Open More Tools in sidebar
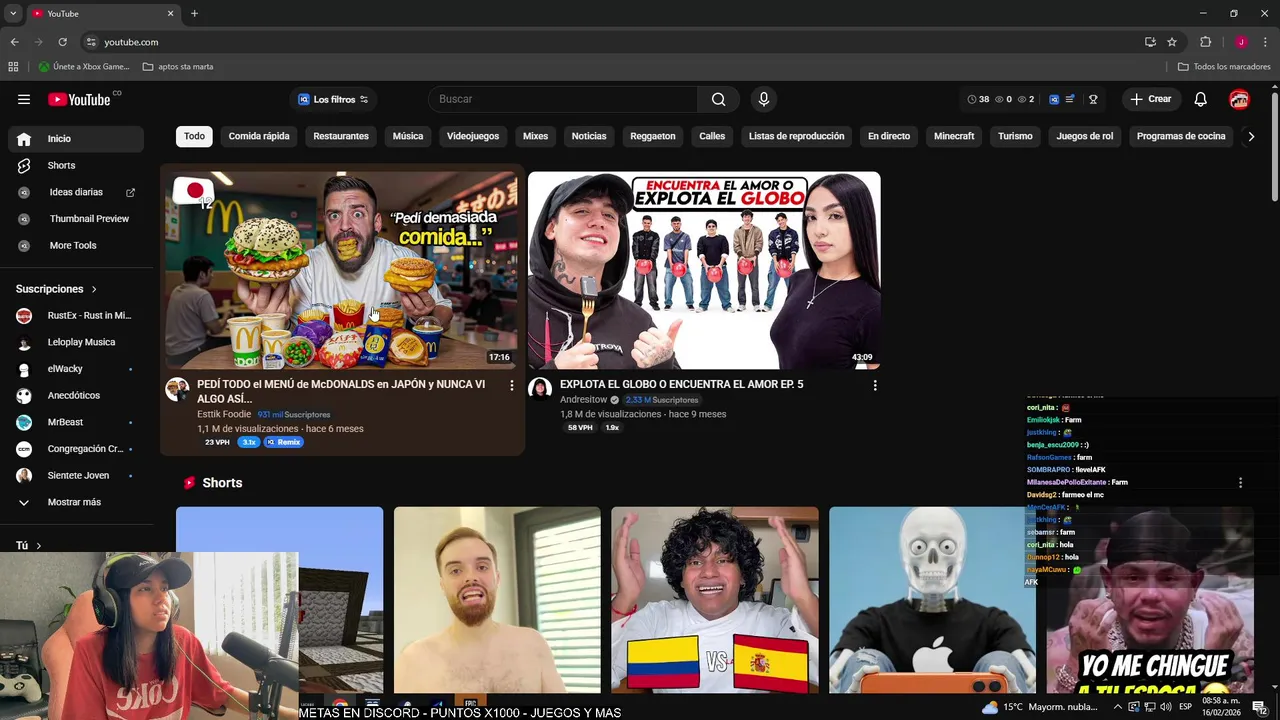 point(75,245)
